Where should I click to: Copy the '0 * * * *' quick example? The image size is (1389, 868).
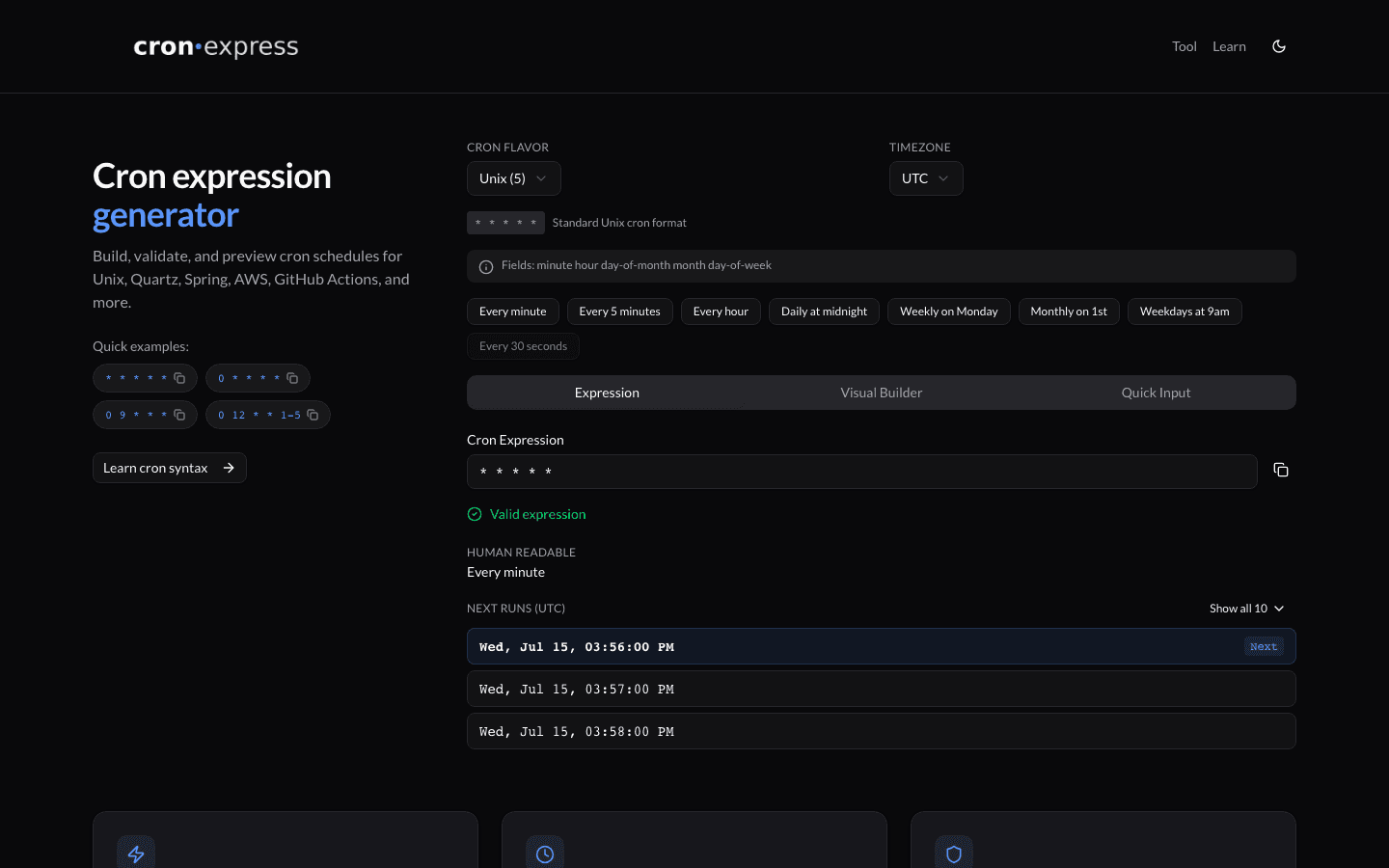pos(292,378)
